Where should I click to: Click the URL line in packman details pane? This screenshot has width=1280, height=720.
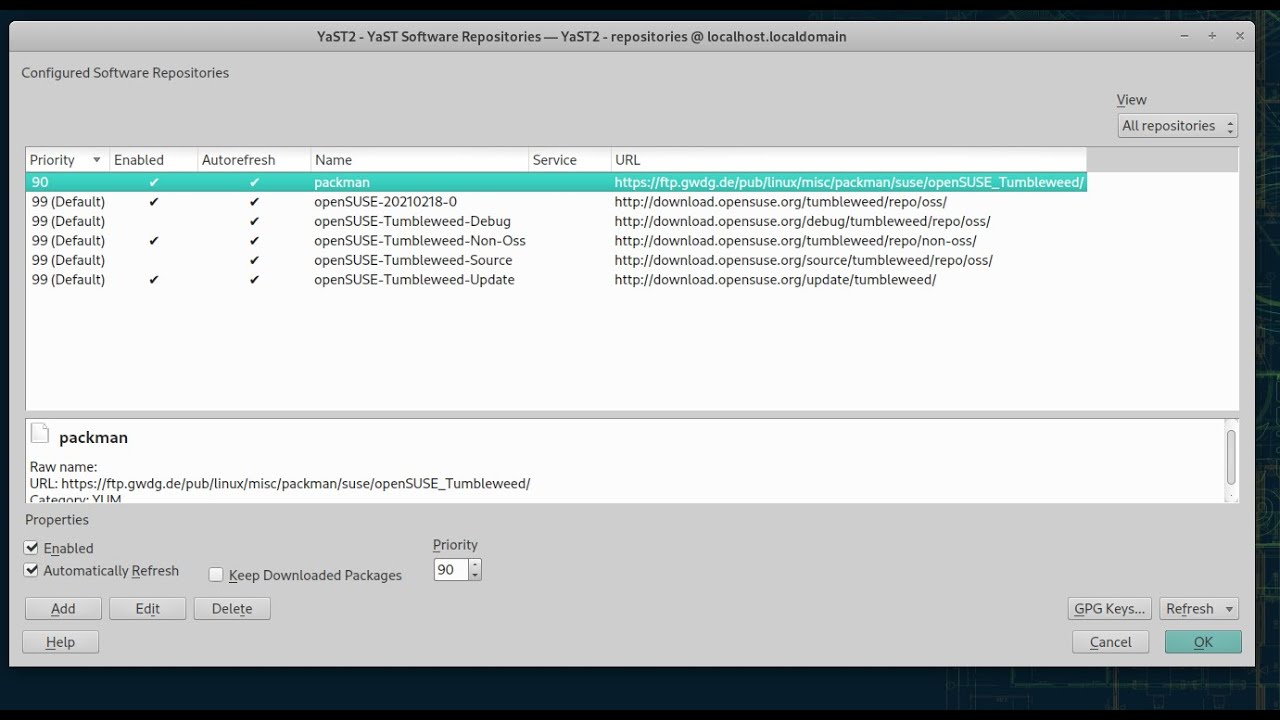click(280, 483)
